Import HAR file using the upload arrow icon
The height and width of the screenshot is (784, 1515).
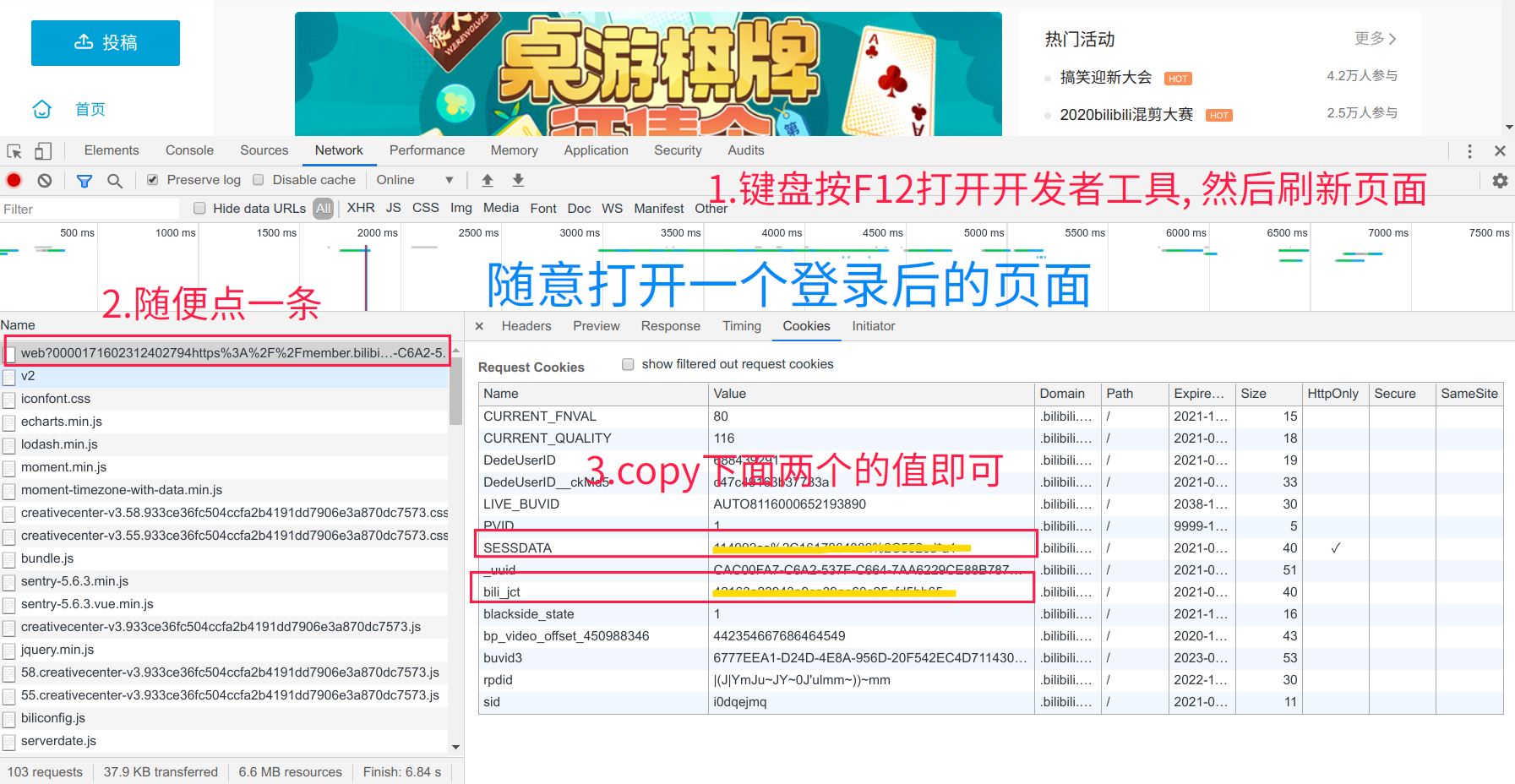click(488, 179)
